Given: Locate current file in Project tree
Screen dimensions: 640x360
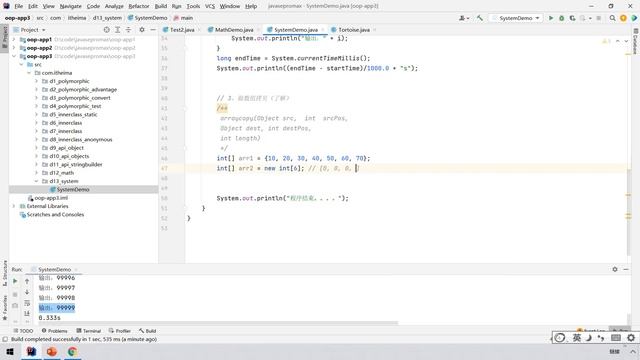Looking at the screenshot, I should 107,30.
